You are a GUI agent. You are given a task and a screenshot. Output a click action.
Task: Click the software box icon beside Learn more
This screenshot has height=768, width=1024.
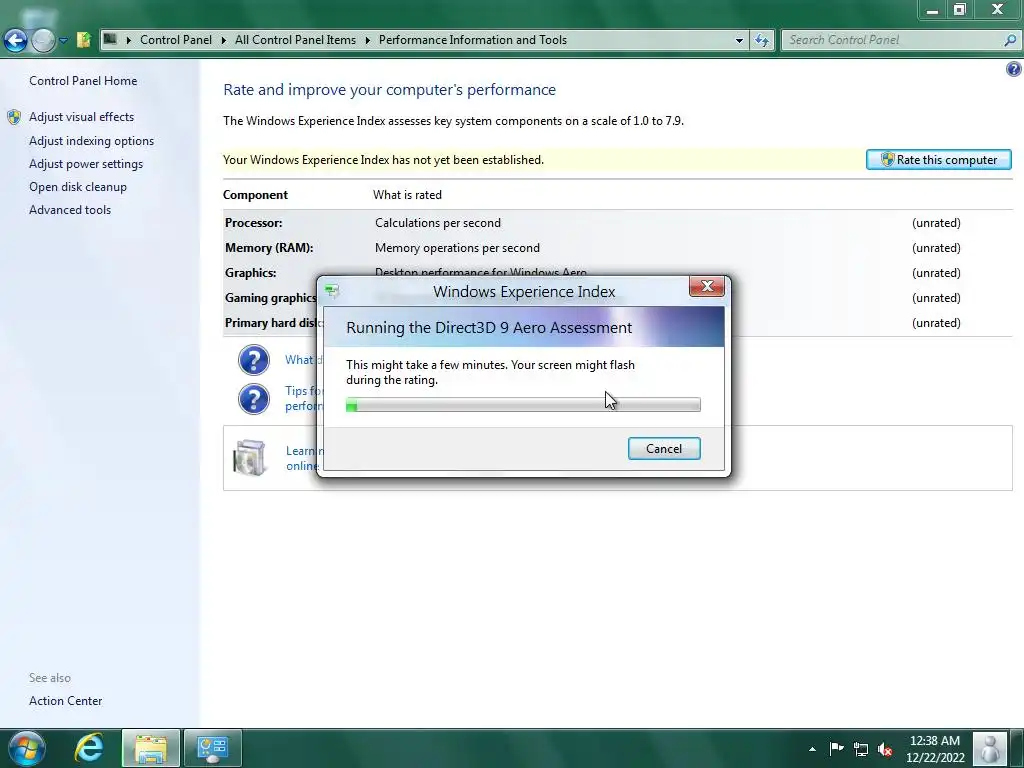click(250, 457)
